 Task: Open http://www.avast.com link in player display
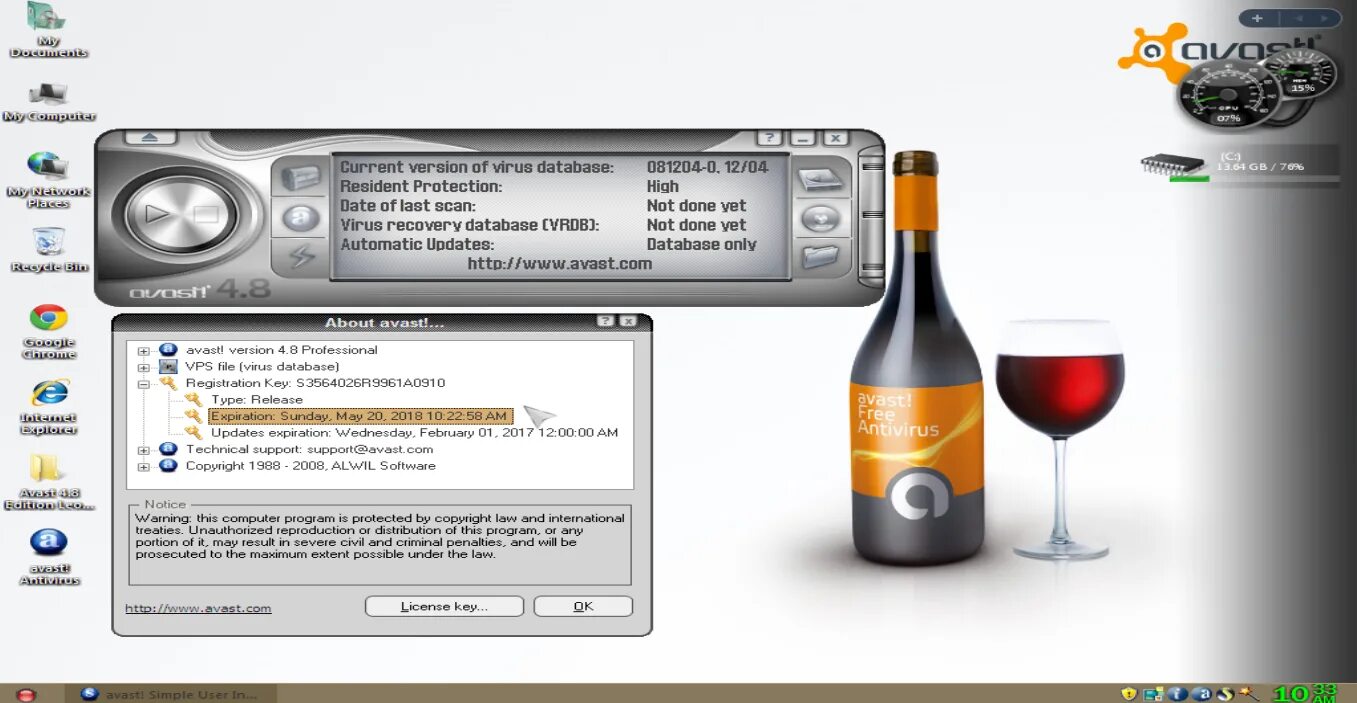point(559,264)
